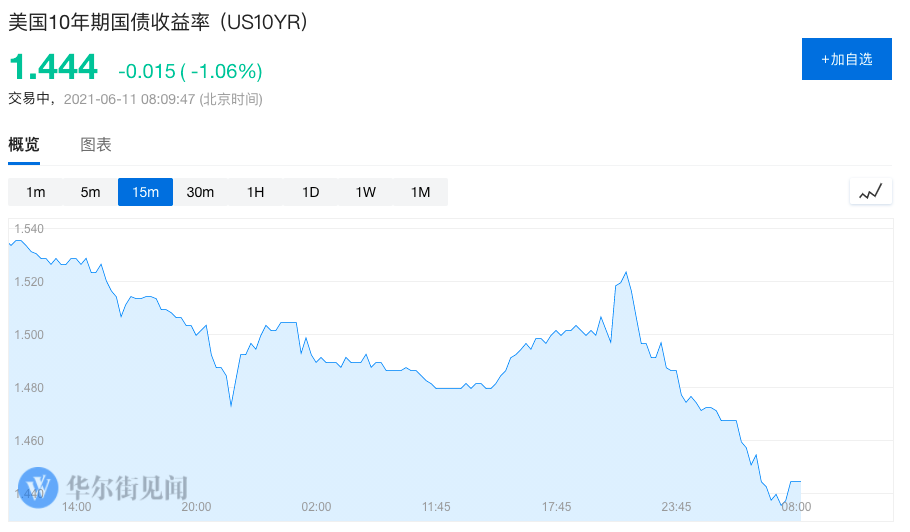The image size is (910, 532).
Task: Change timeframe to 1W
Action: pyautogui.click(x=365, y=192)
